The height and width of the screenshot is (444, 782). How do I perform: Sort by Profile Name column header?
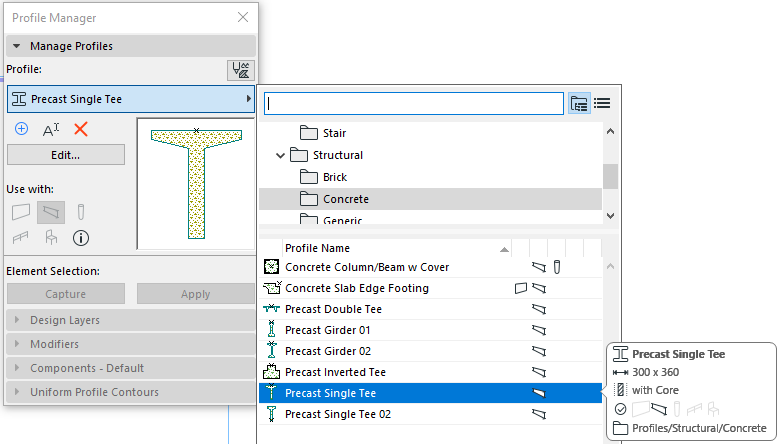(397, 248)
